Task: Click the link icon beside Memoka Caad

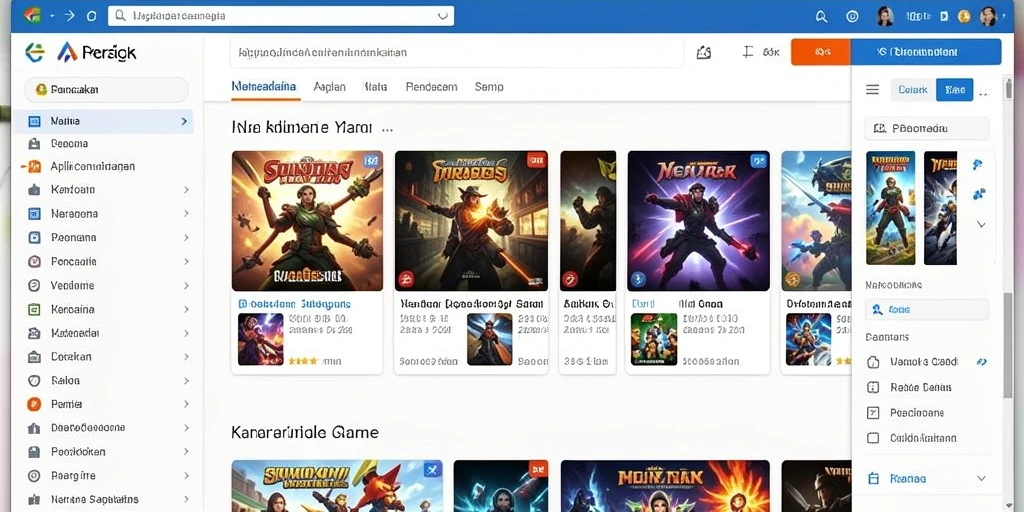Action: (981, 361)
